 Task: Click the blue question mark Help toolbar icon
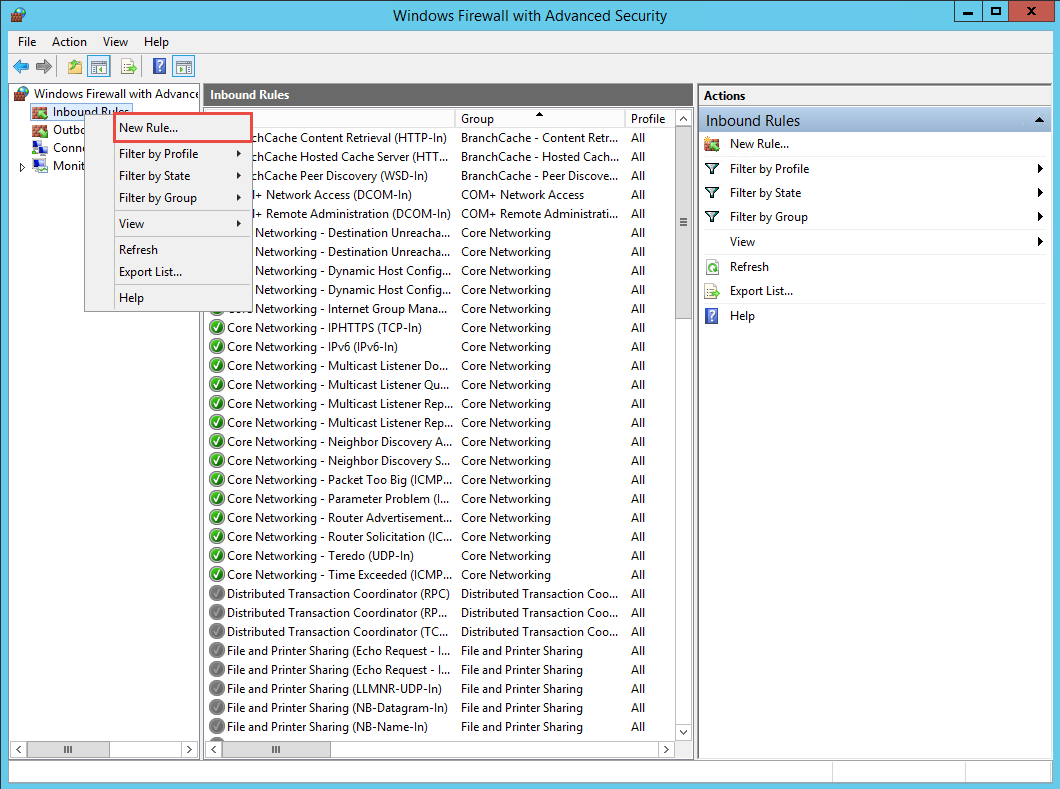tap(159, 67)
